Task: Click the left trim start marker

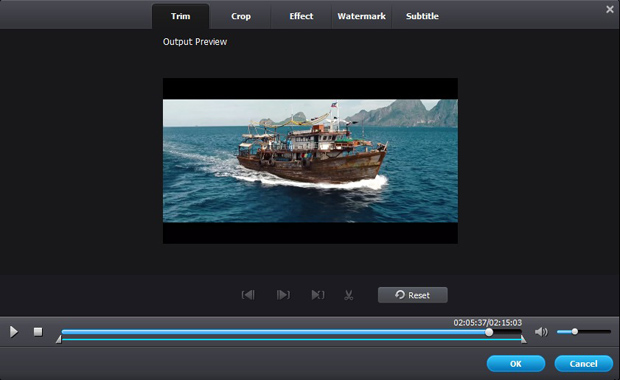Action: [x=59, y=339]
